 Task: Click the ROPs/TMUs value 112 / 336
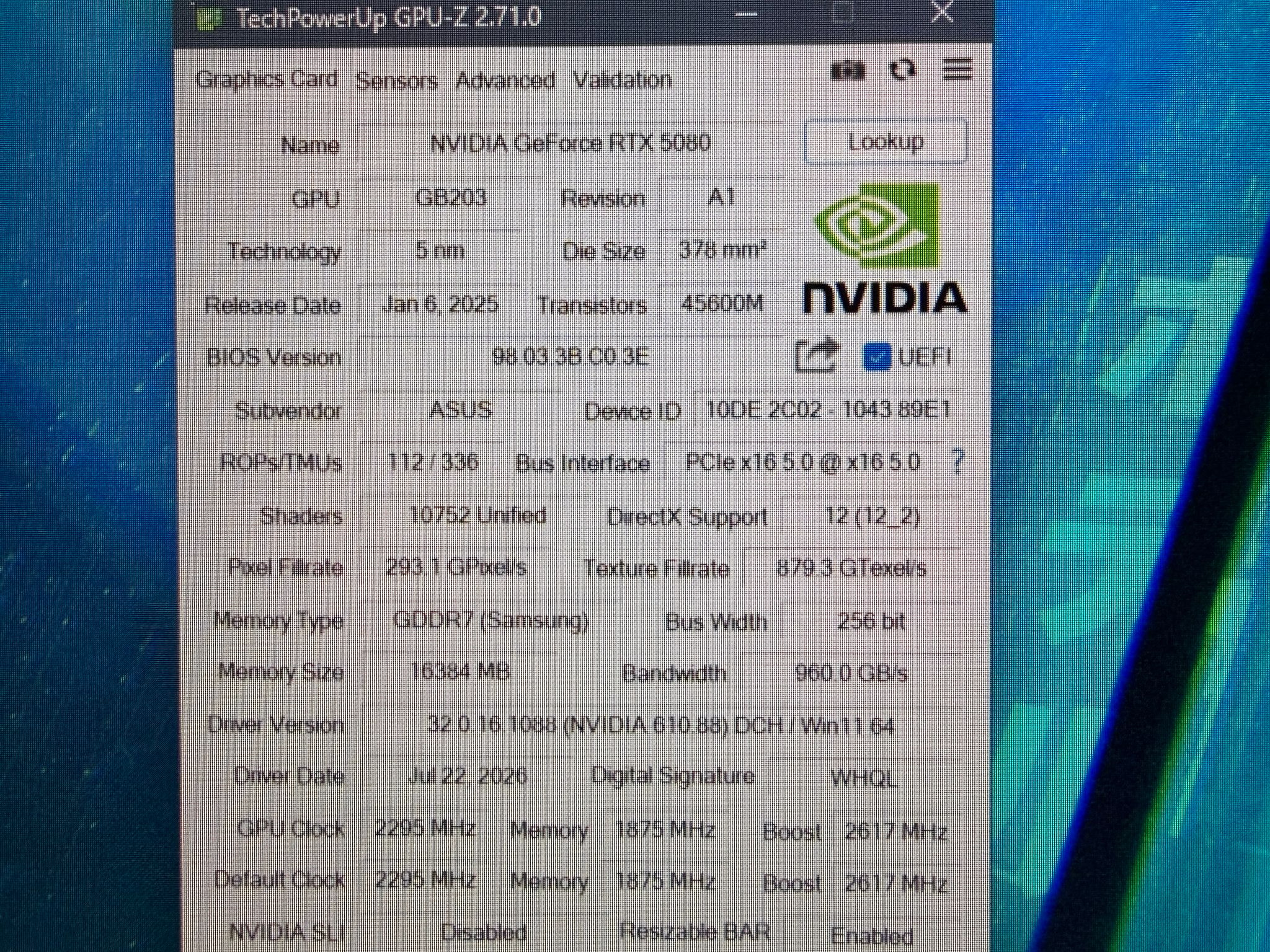(432, 462)
